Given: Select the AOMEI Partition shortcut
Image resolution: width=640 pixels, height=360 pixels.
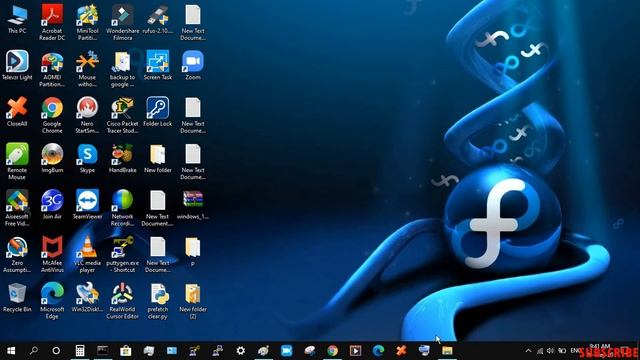Looking at the screenshot, I should click(x=52, y=69).
